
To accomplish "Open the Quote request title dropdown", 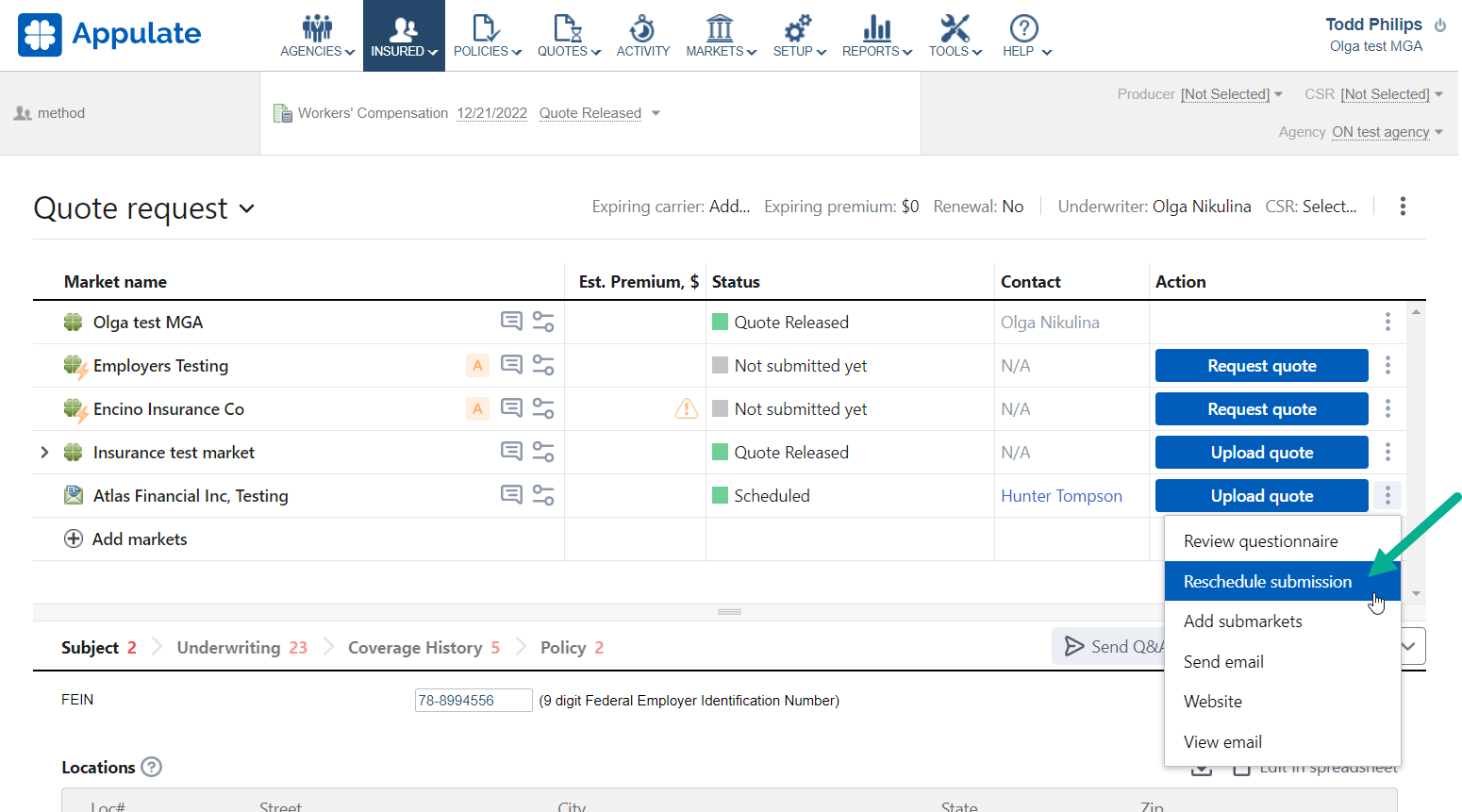I will point(246,208).
